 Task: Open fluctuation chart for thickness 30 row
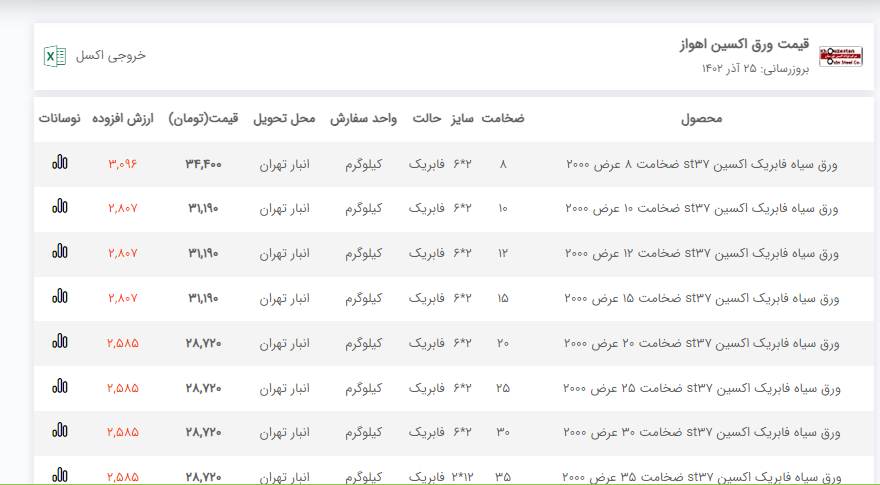pos(60,432)
